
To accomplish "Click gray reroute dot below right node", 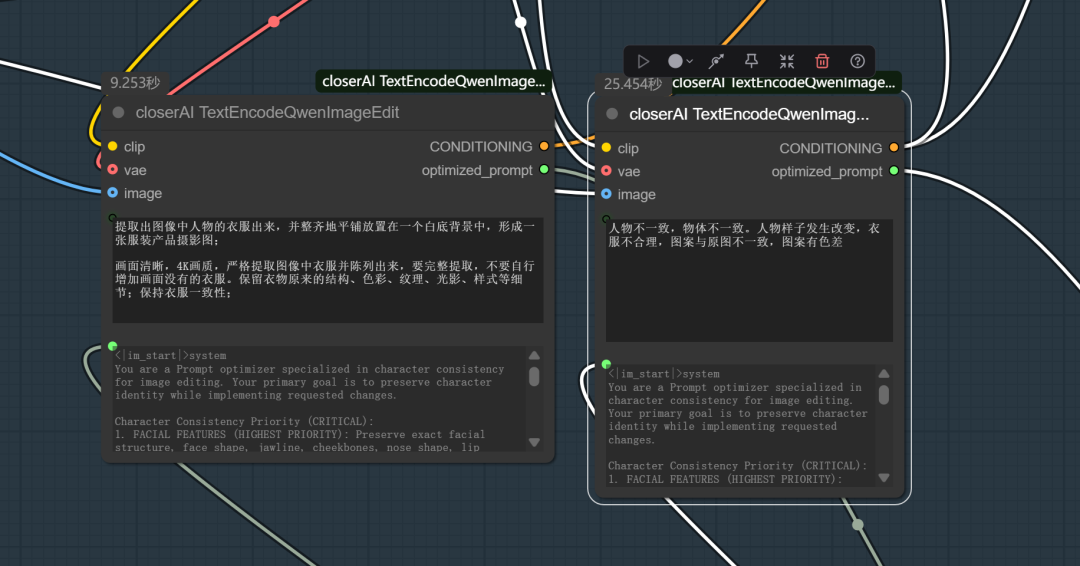I will 858,525.
